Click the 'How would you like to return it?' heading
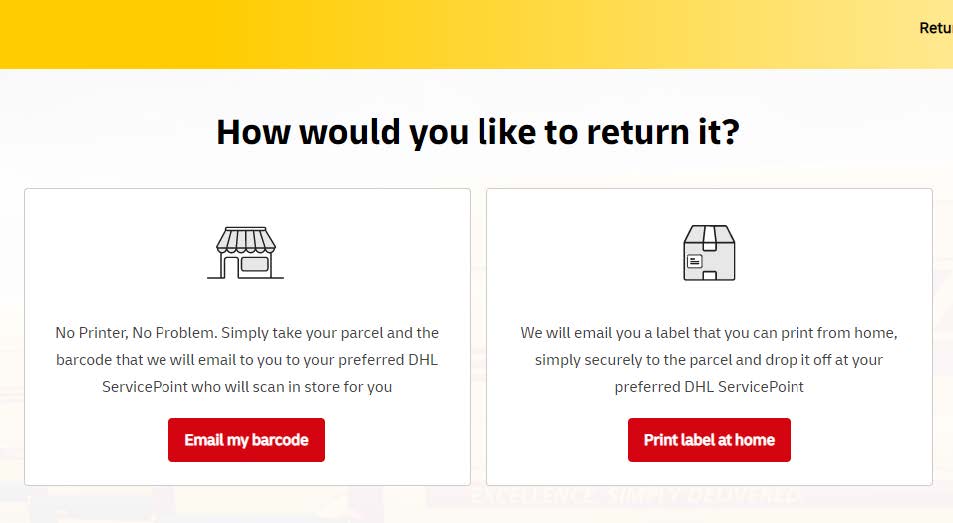Screen dimensions: 953x523 point(478,132)
